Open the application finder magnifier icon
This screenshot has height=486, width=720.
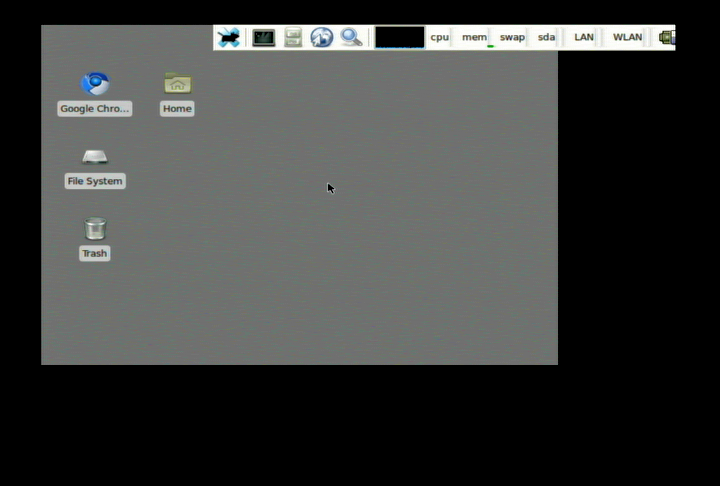click(x=351, y=38)
